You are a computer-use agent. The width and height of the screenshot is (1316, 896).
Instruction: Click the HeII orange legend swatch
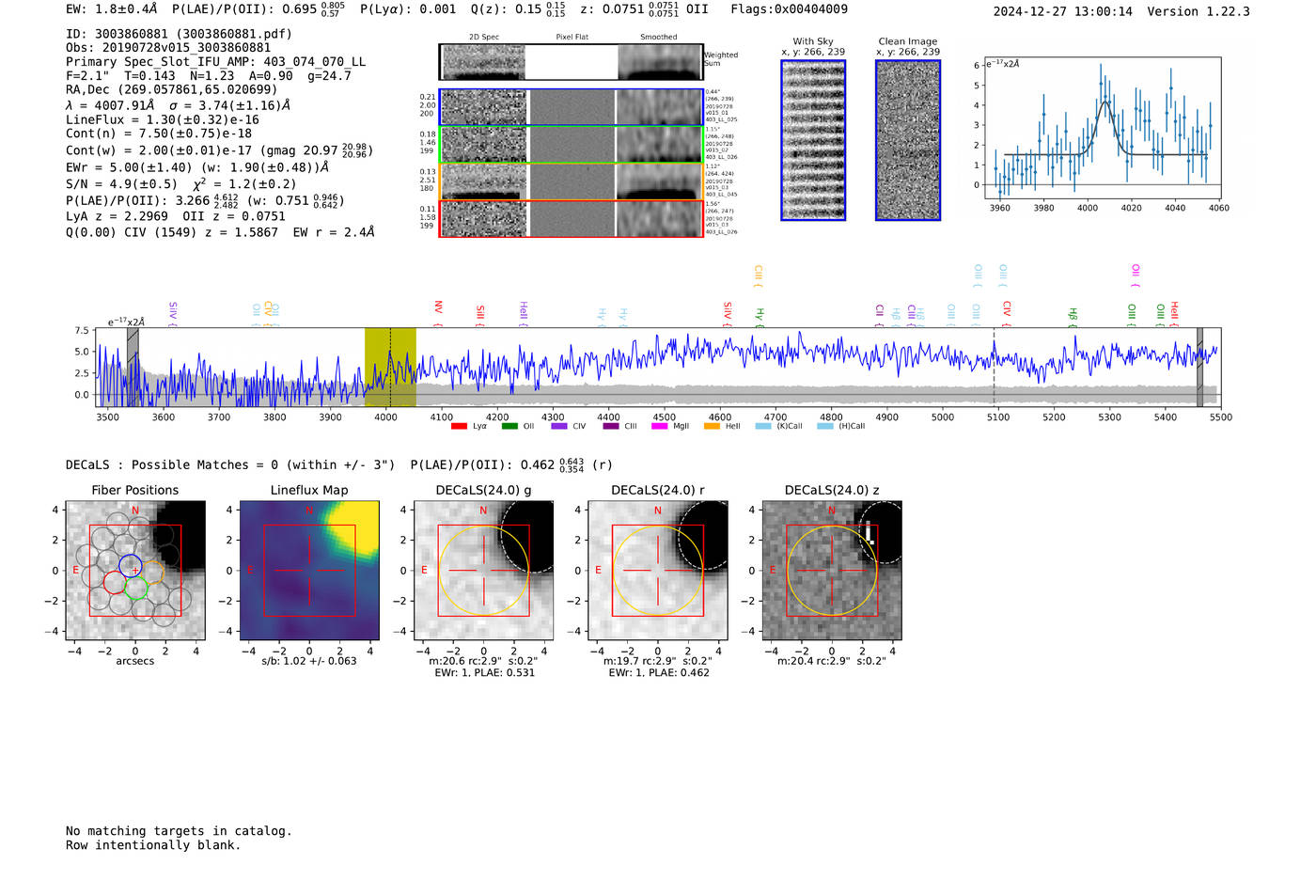pyautogui.click(x=712, y=427)
